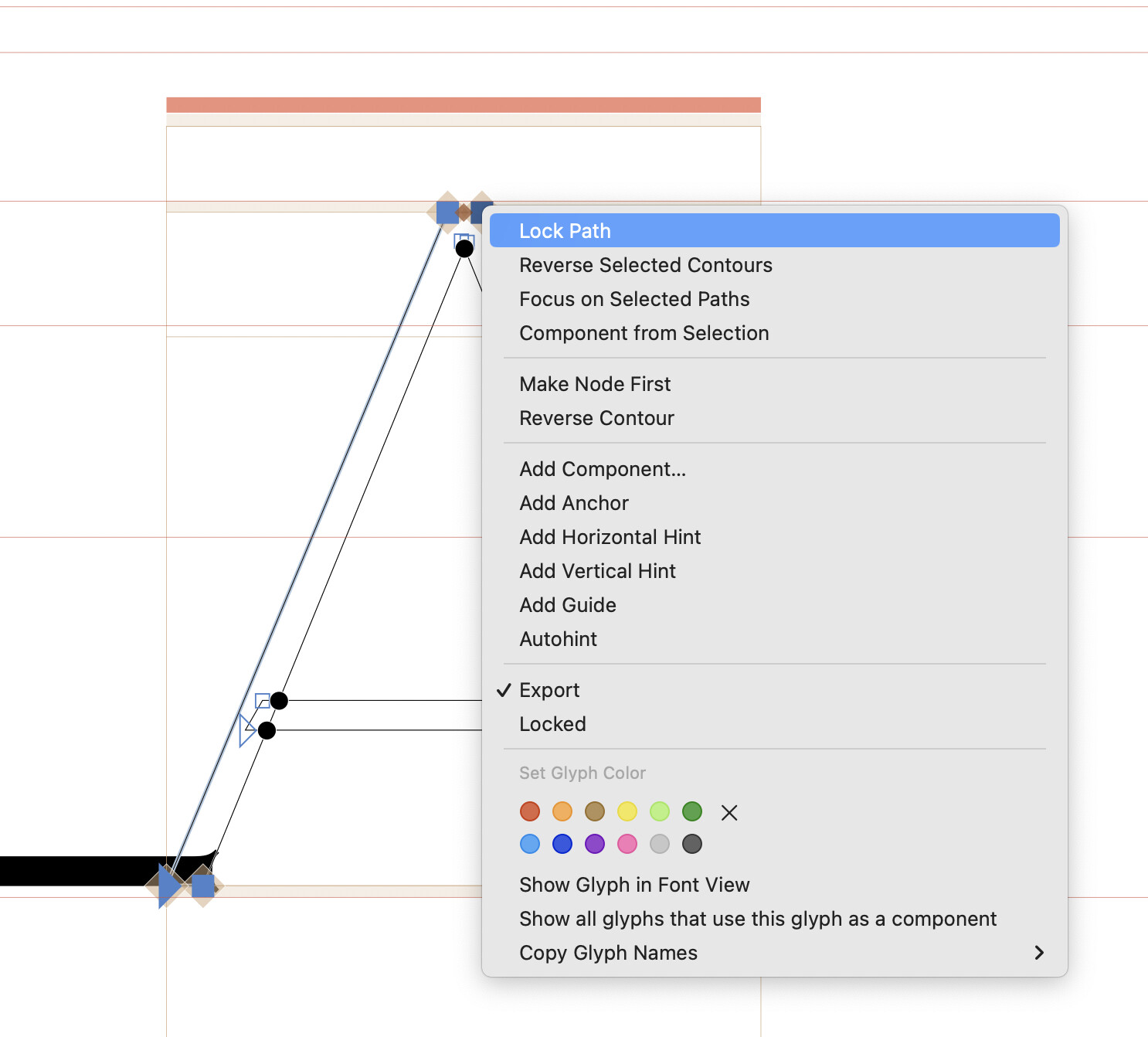Toggle the checked Export option

coord(549,690)
